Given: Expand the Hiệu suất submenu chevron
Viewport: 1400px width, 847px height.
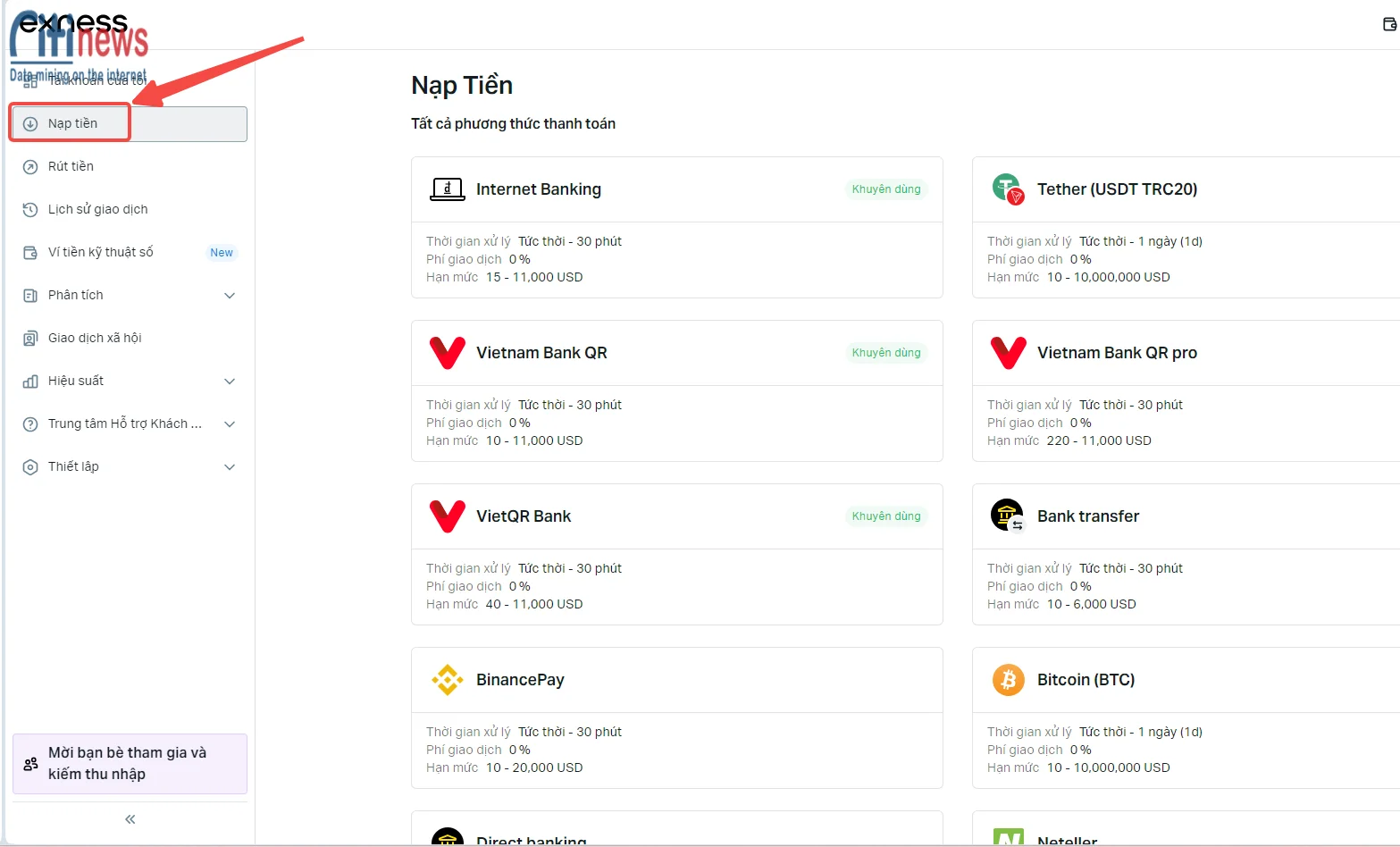Looking at the screenshot, I should (x=230, y=382).
